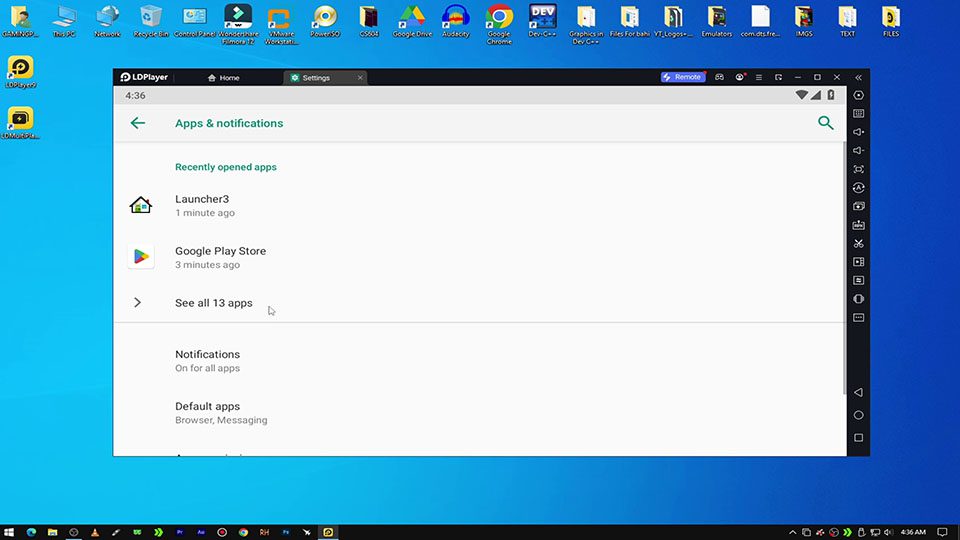The height and width of the screenshot is (540, 960).
Task: Select the Control Panel desktop icon
Action: coord(195,21)
